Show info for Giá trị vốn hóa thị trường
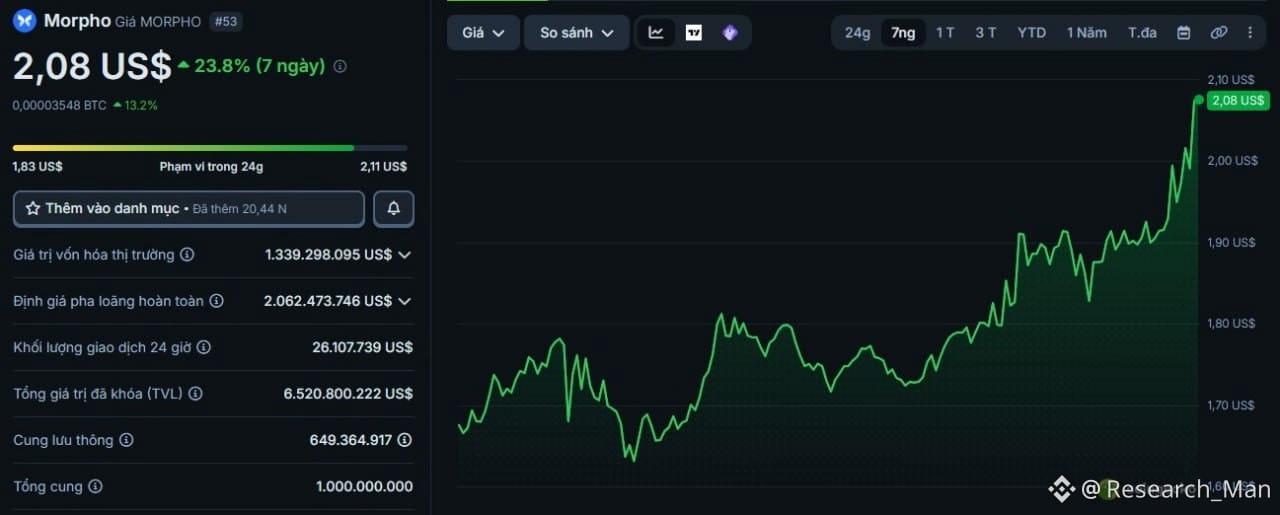Image resolution: width=1280 pixels, height=515 pixels. [x=187, y=255]
